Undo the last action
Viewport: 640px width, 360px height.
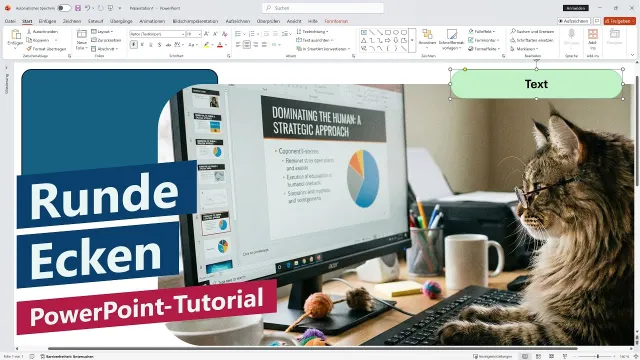[x=87, y=8]
